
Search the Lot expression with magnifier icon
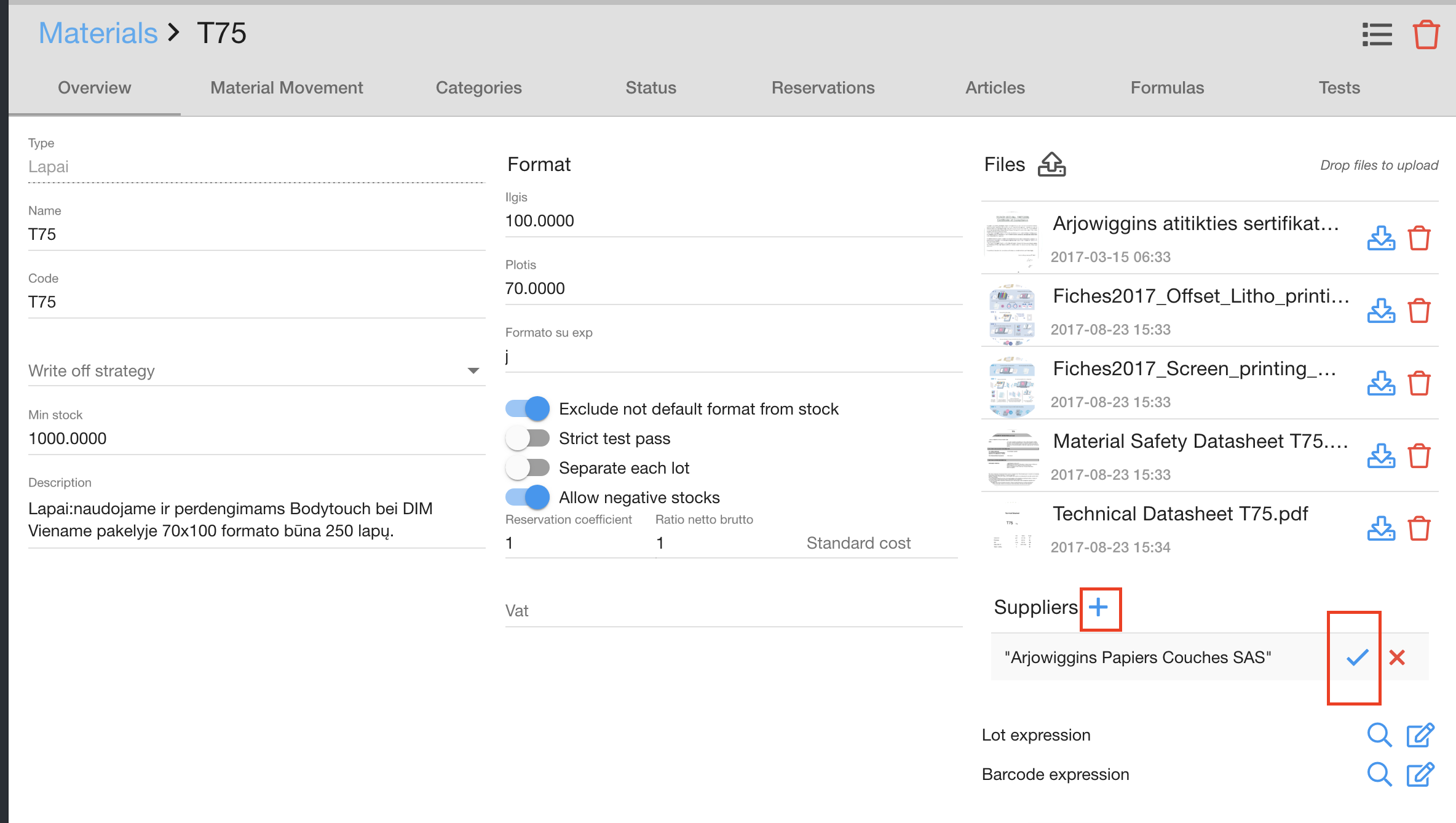click(1379, 735)
